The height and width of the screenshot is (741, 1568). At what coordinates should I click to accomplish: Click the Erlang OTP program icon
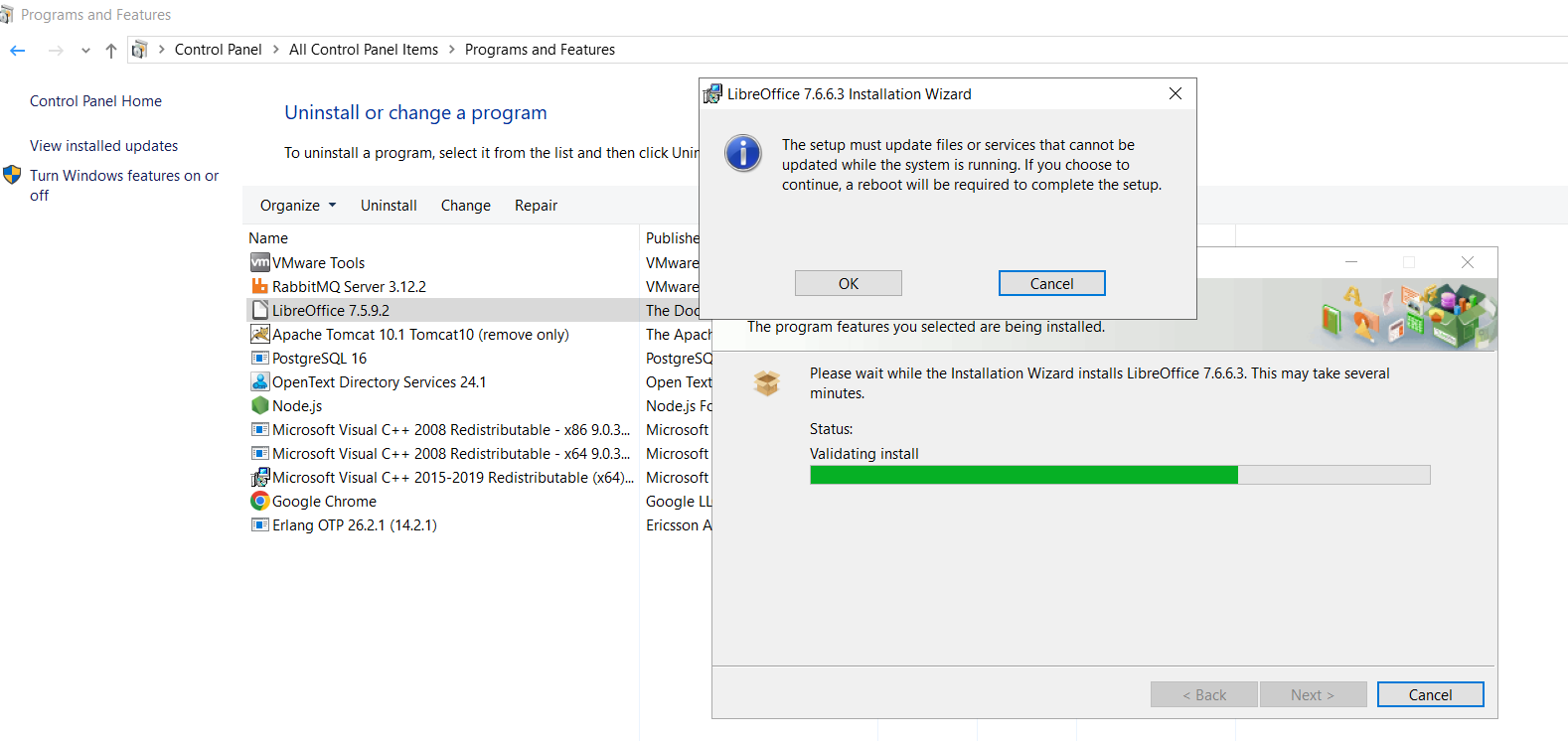tap(259, 524)
